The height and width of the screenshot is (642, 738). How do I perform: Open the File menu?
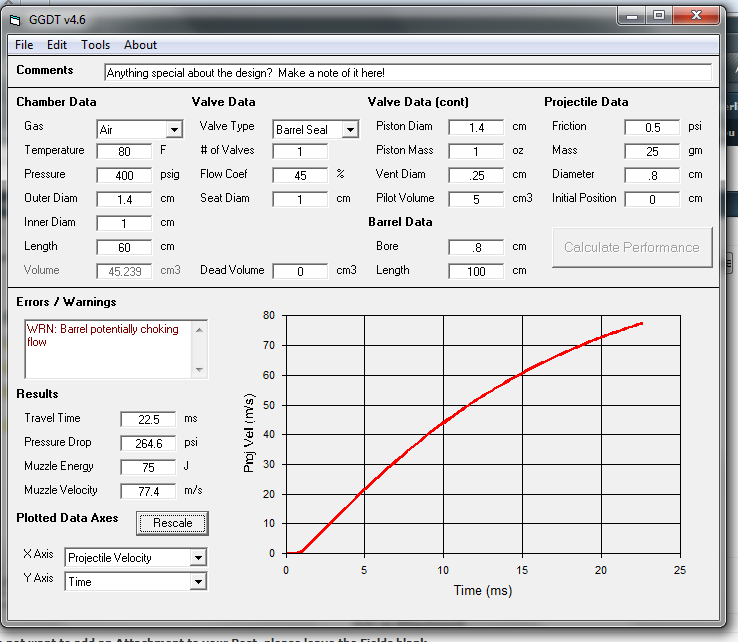tap(24, 45)
